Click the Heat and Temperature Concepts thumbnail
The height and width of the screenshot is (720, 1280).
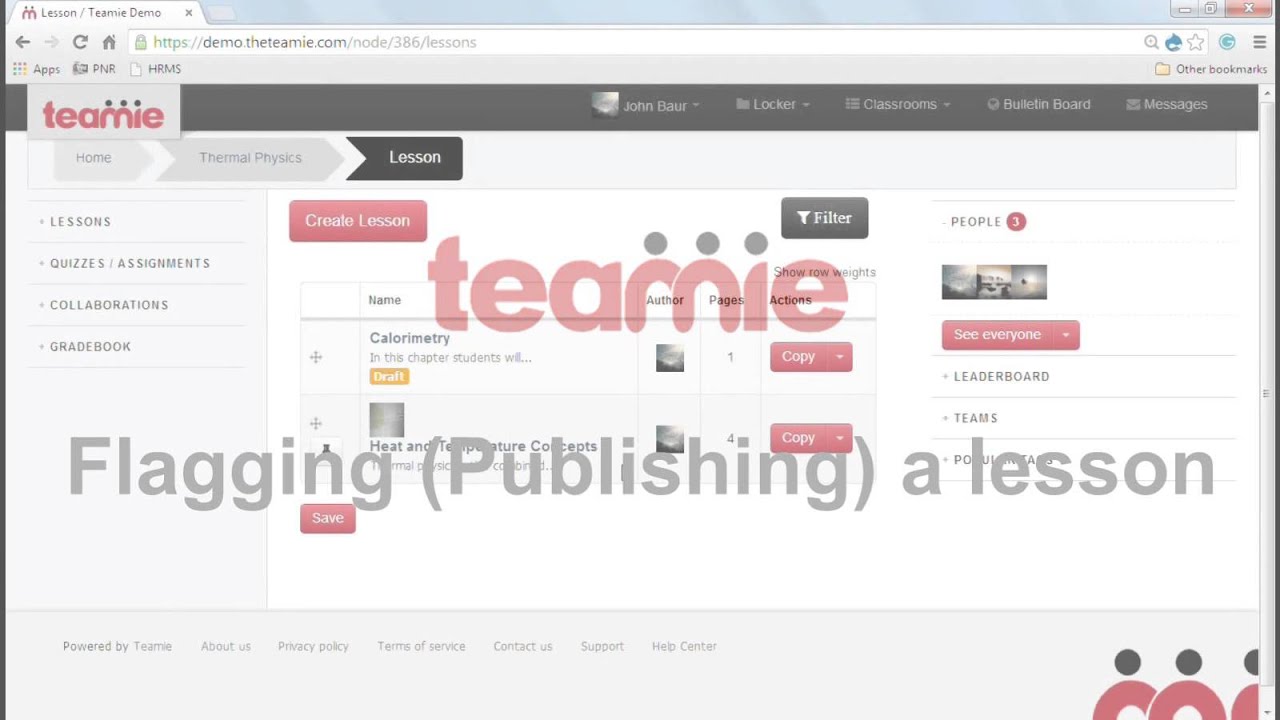[387, 420]
